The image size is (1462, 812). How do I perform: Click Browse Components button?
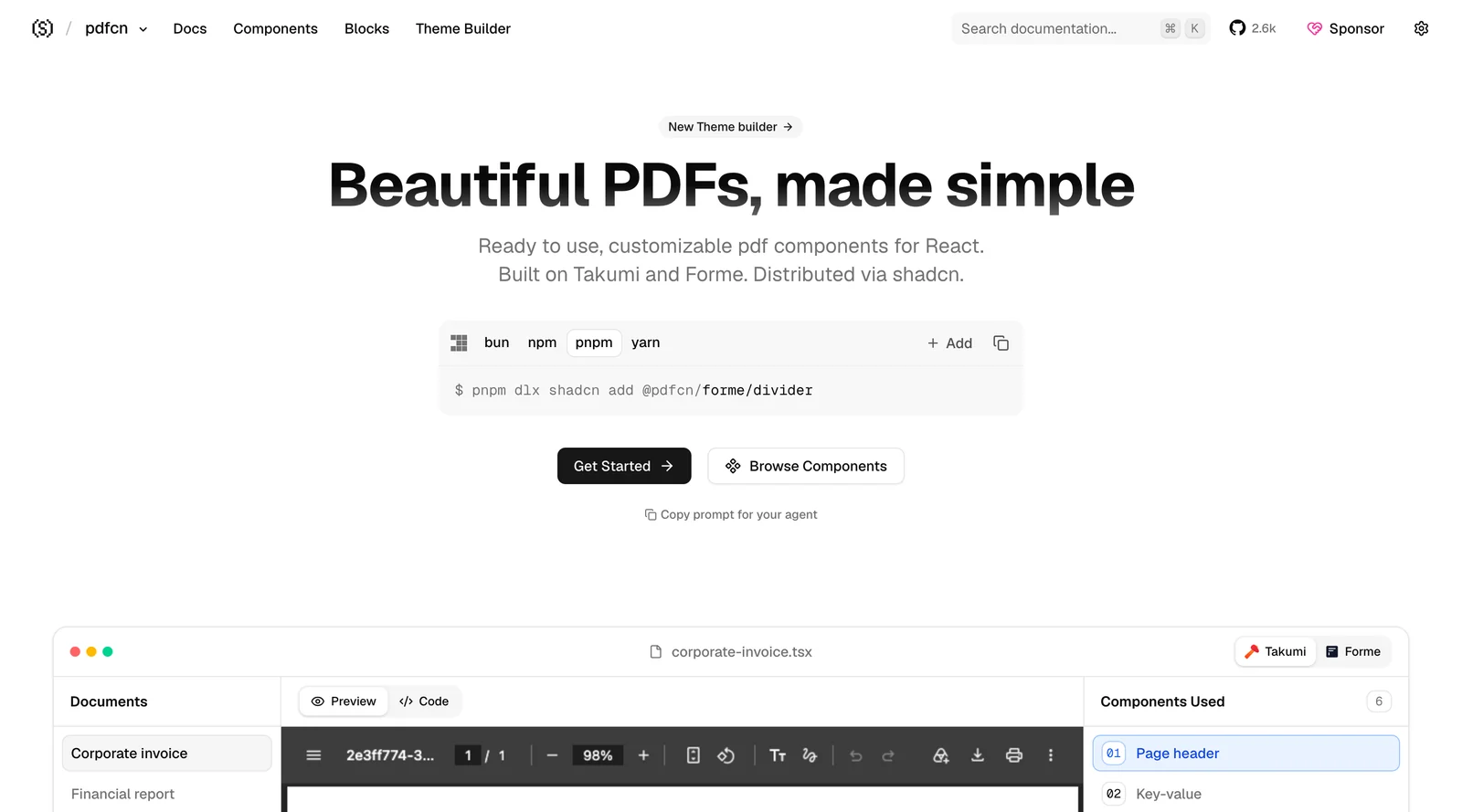(x=806, y=466)
